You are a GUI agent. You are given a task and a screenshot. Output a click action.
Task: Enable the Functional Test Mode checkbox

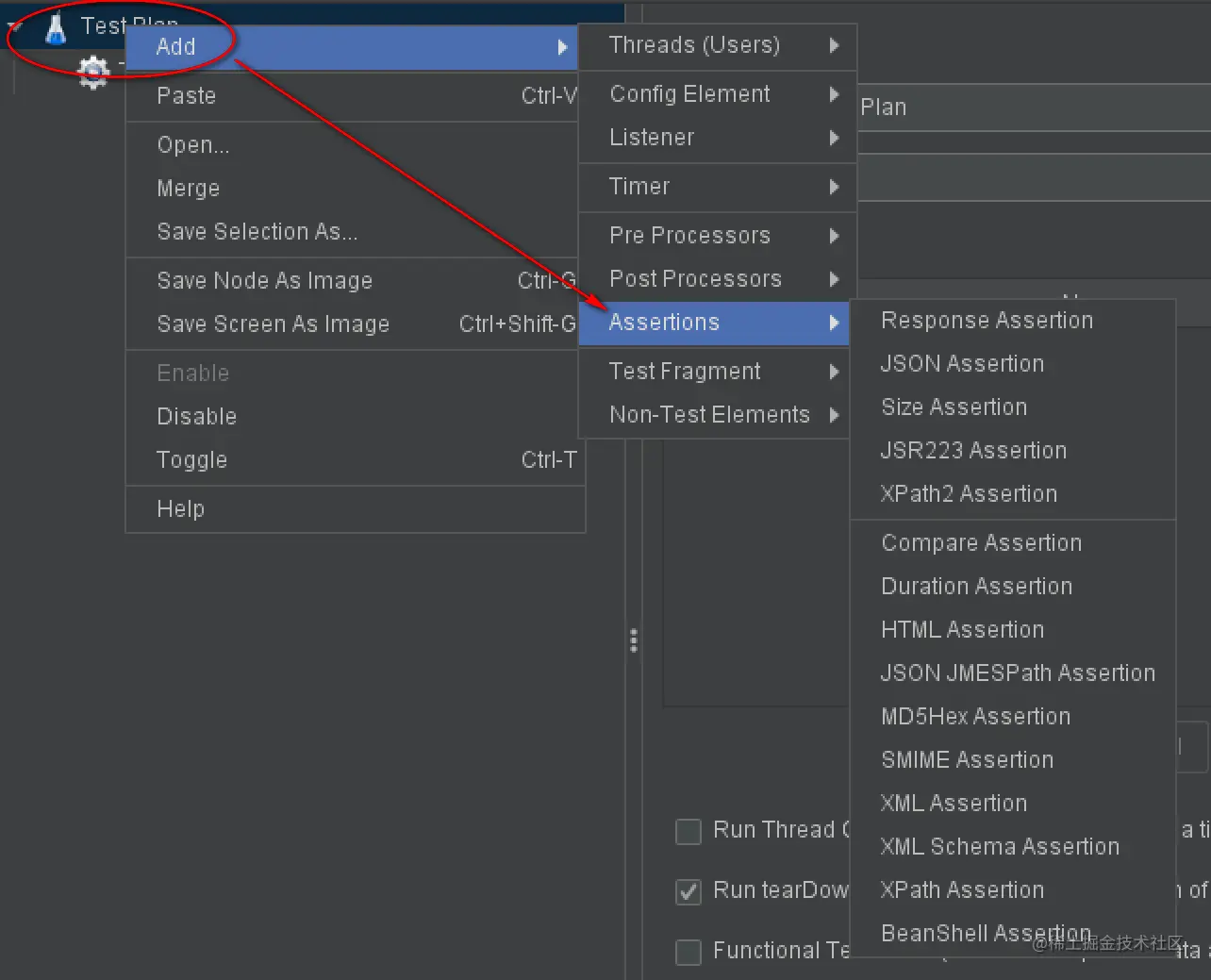point(688,952)
